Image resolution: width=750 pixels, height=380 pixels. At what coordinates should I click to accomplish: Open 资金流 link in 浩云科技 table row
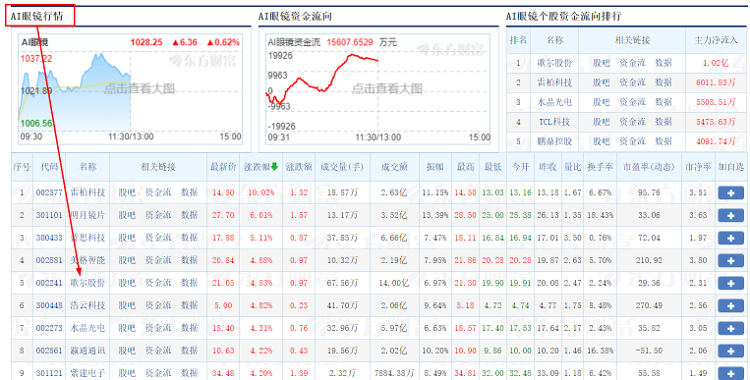click(x=158, y=305)
